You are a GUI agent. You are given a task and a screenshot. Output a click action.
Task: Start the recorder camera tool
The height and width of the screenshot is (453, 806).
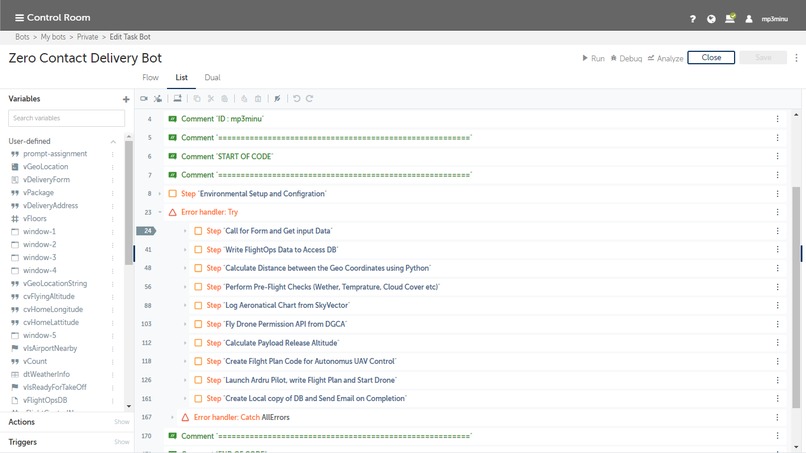click(144, 99)
